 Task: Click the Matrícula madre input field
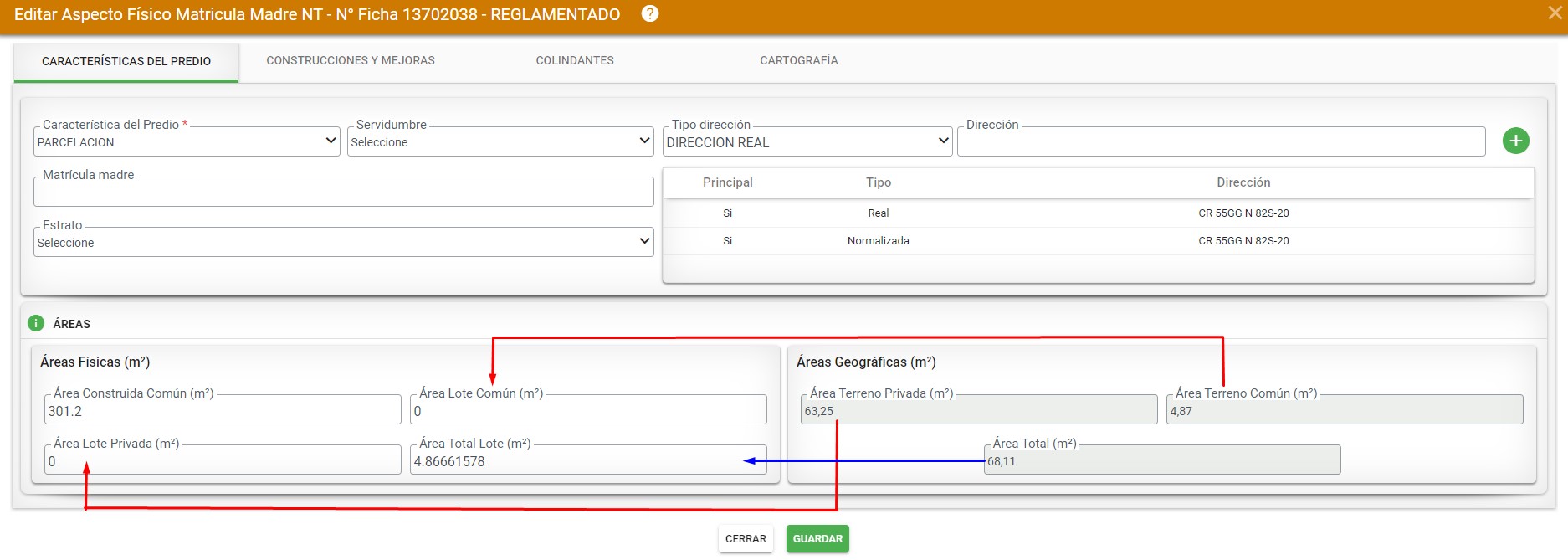pos(343,192)
